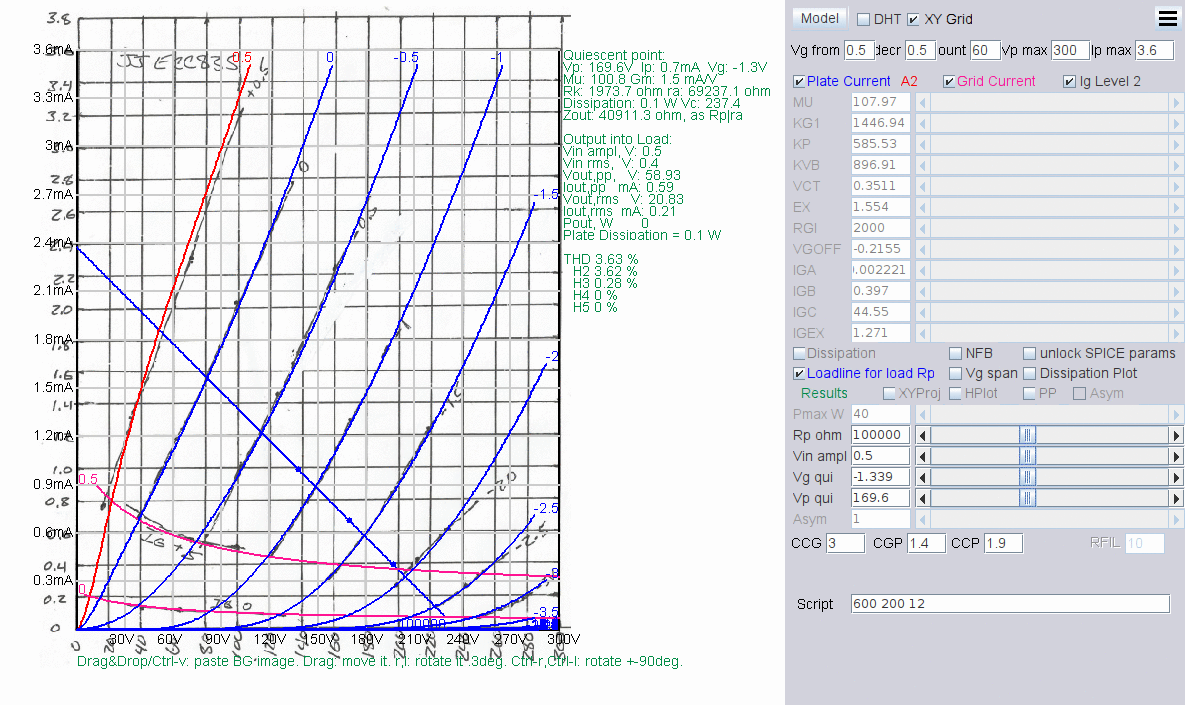Toggle the XY Grid checkbox
Viewport: 1185px width, 705px height.
[x=913, y=19]
